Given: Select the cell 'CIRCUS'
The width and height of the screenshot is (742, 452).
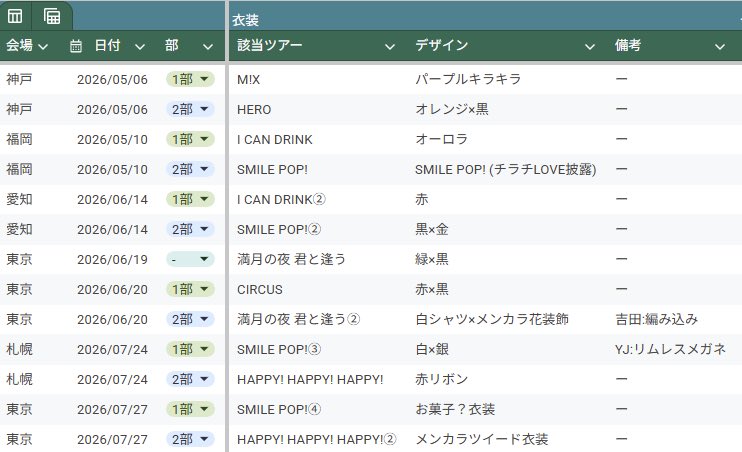Looking at the screenshot, I should tap(260, 290).
